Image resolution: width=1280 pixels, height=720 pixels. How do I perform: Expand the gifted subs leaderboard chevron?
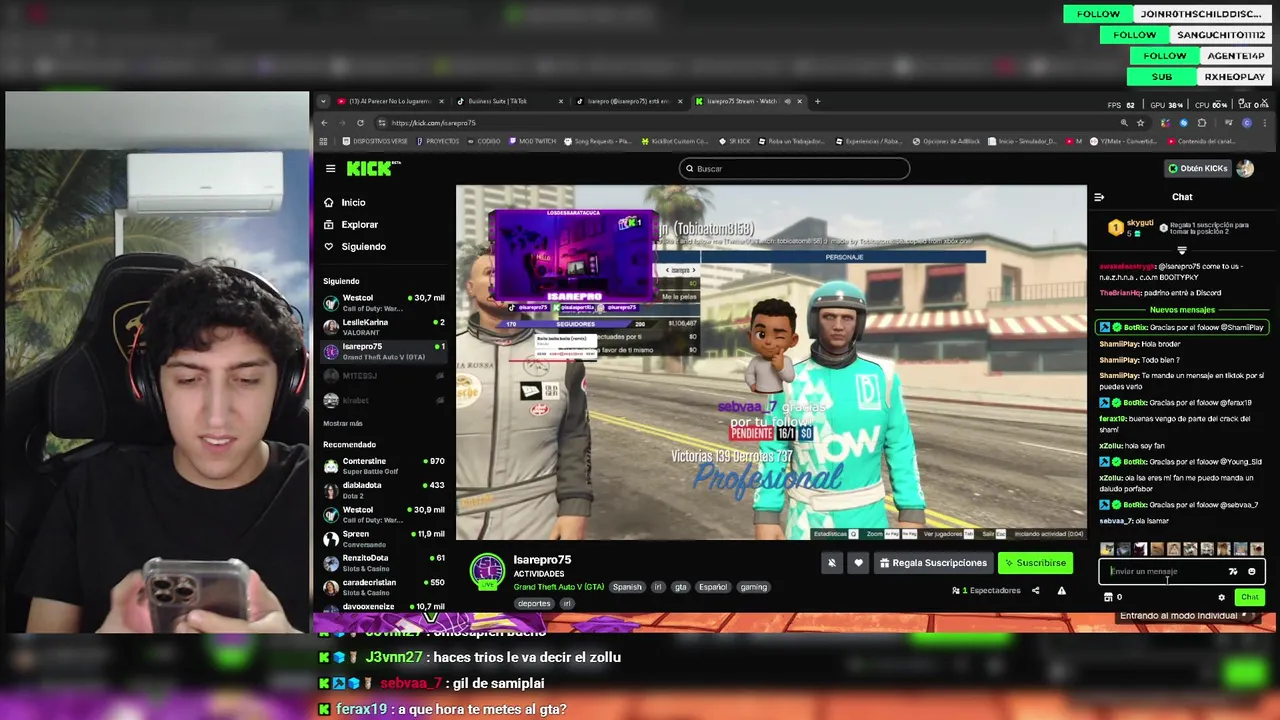click(x=1181, y=250)
